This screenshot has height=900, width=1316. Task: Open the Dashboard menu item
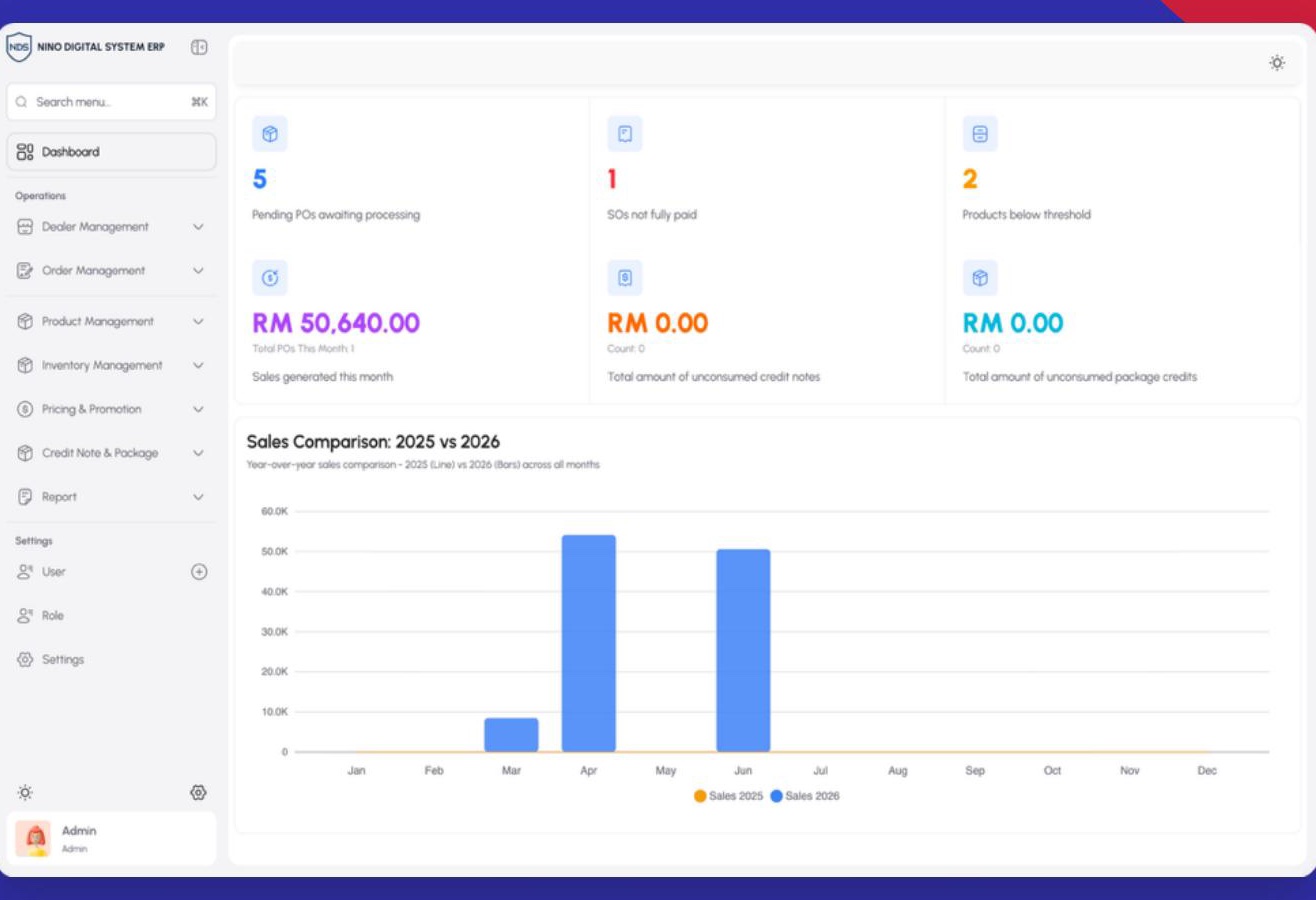click(111, 152)
